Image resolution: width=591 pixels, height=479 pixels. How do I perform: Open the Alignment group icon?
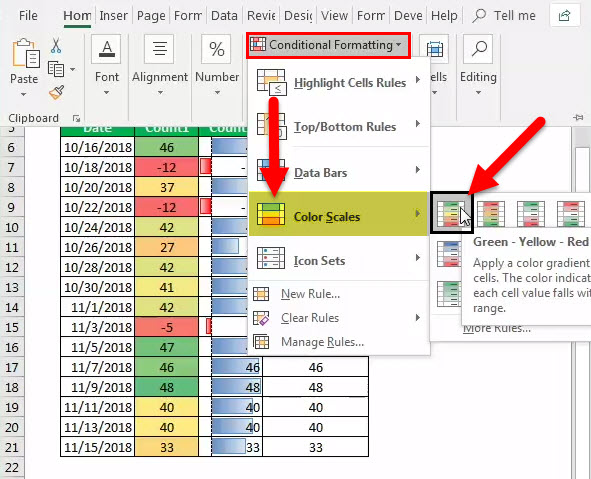(x=160, y=49)
